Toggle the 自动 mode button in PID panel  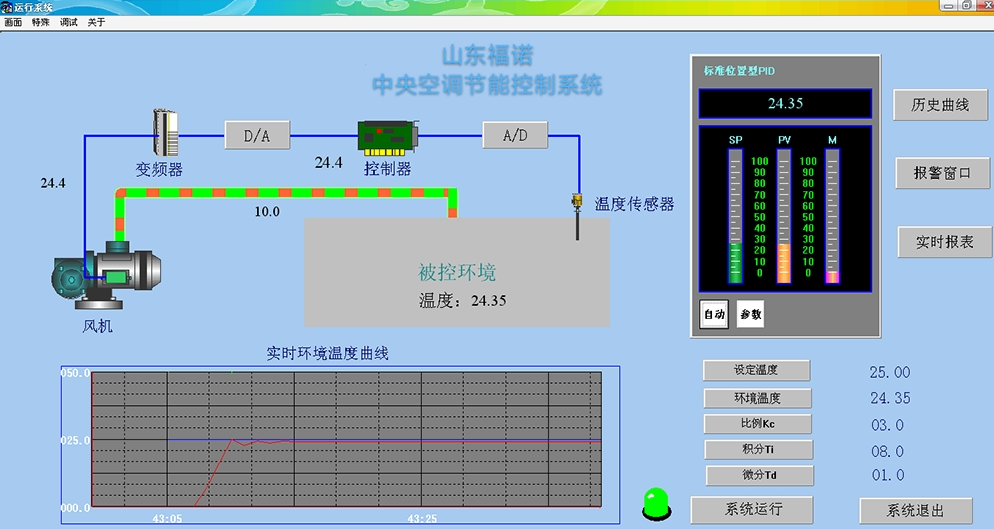714,314
